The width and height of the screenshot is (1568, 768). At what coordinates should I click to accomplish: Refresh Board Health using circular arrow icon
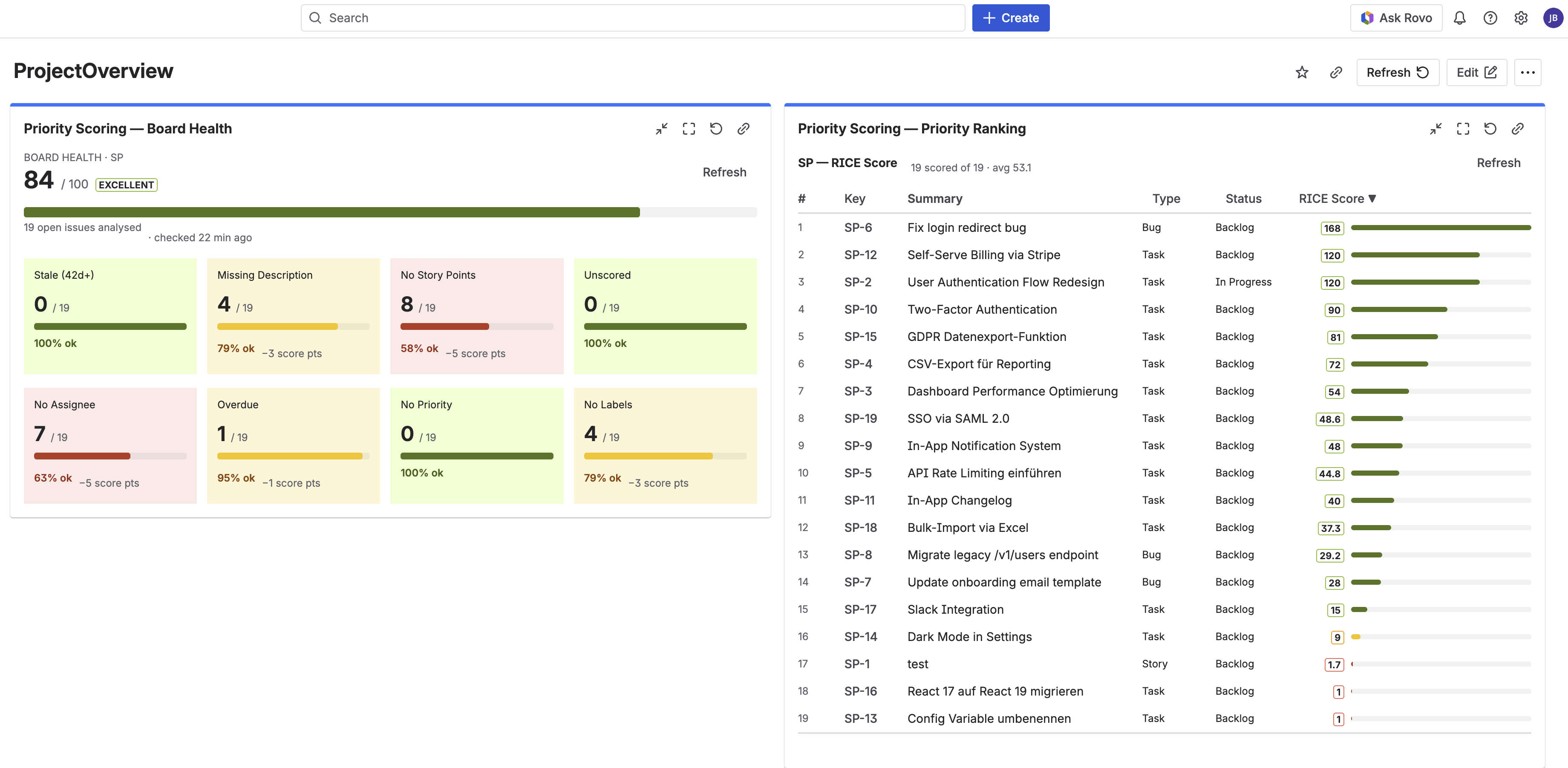pos(716,129)
